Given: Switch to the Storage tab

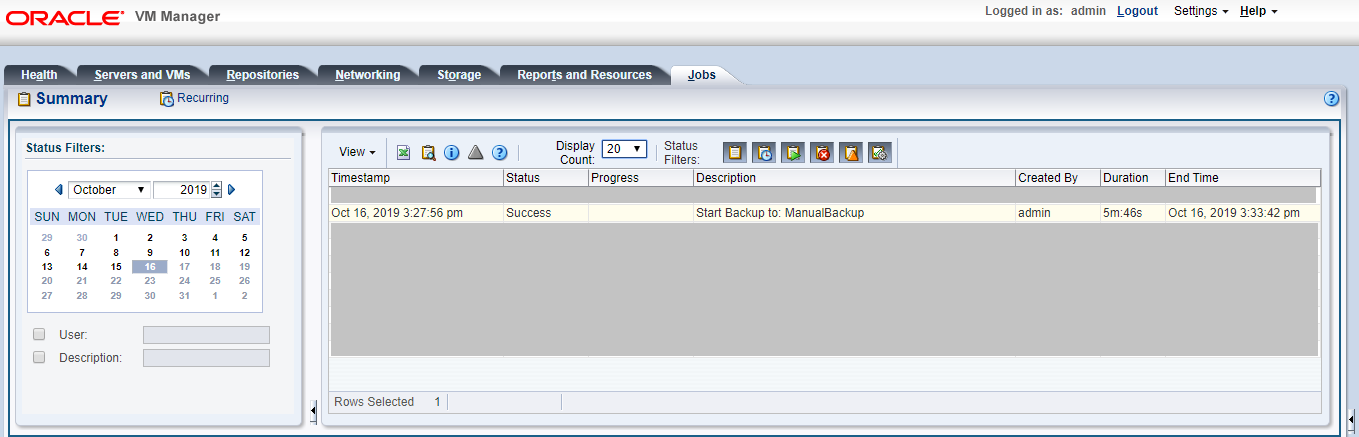Looking at the screenshot, I should click(459, 75).
